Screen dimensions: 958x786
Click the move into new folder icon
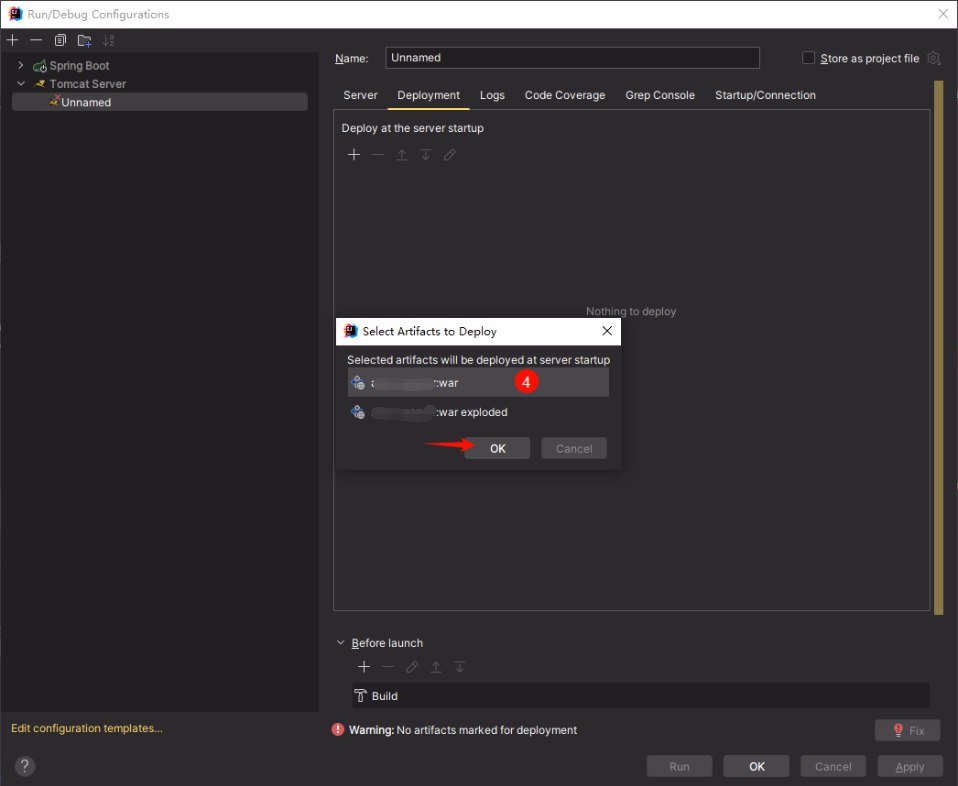84,40
